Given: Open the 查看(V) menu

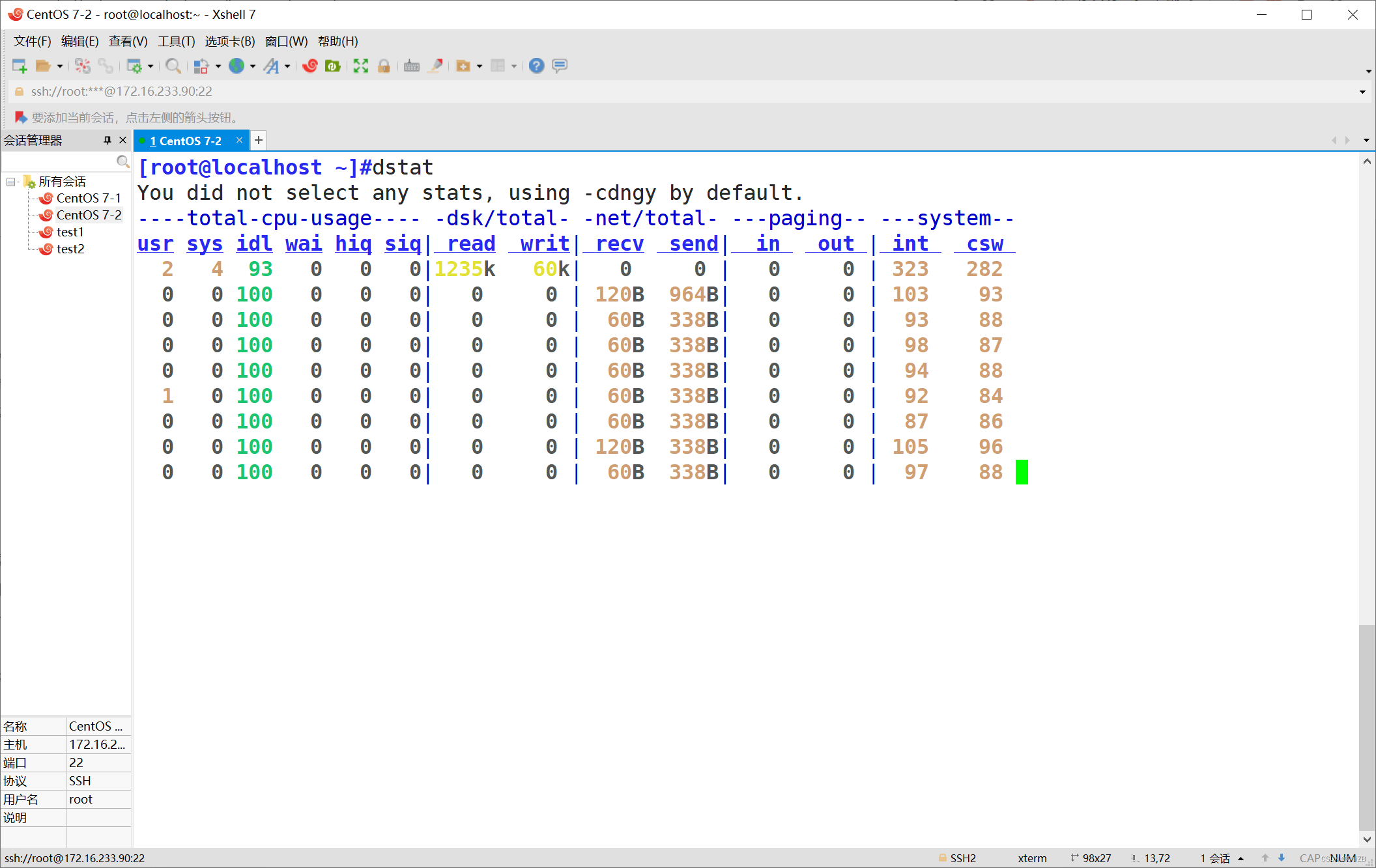Looking at the screenshot, I should click(x=128, y=42).
